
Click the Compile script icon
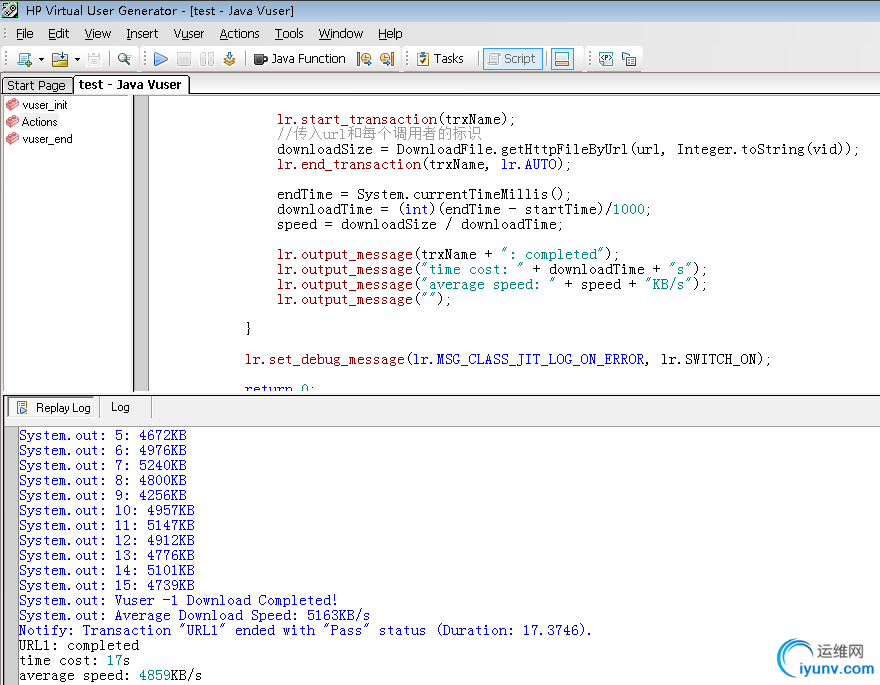(x=229, y=59)
